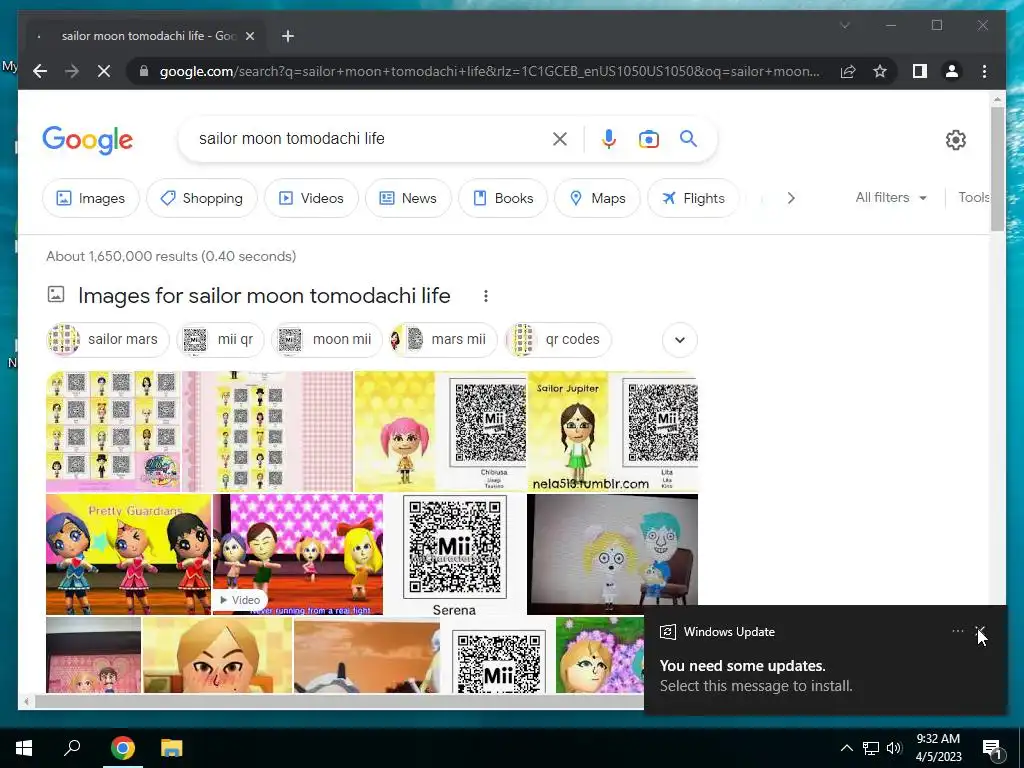Go to the Google homepage logo
The width and height of the screenshot is (1024, 768).
point(88,140)
